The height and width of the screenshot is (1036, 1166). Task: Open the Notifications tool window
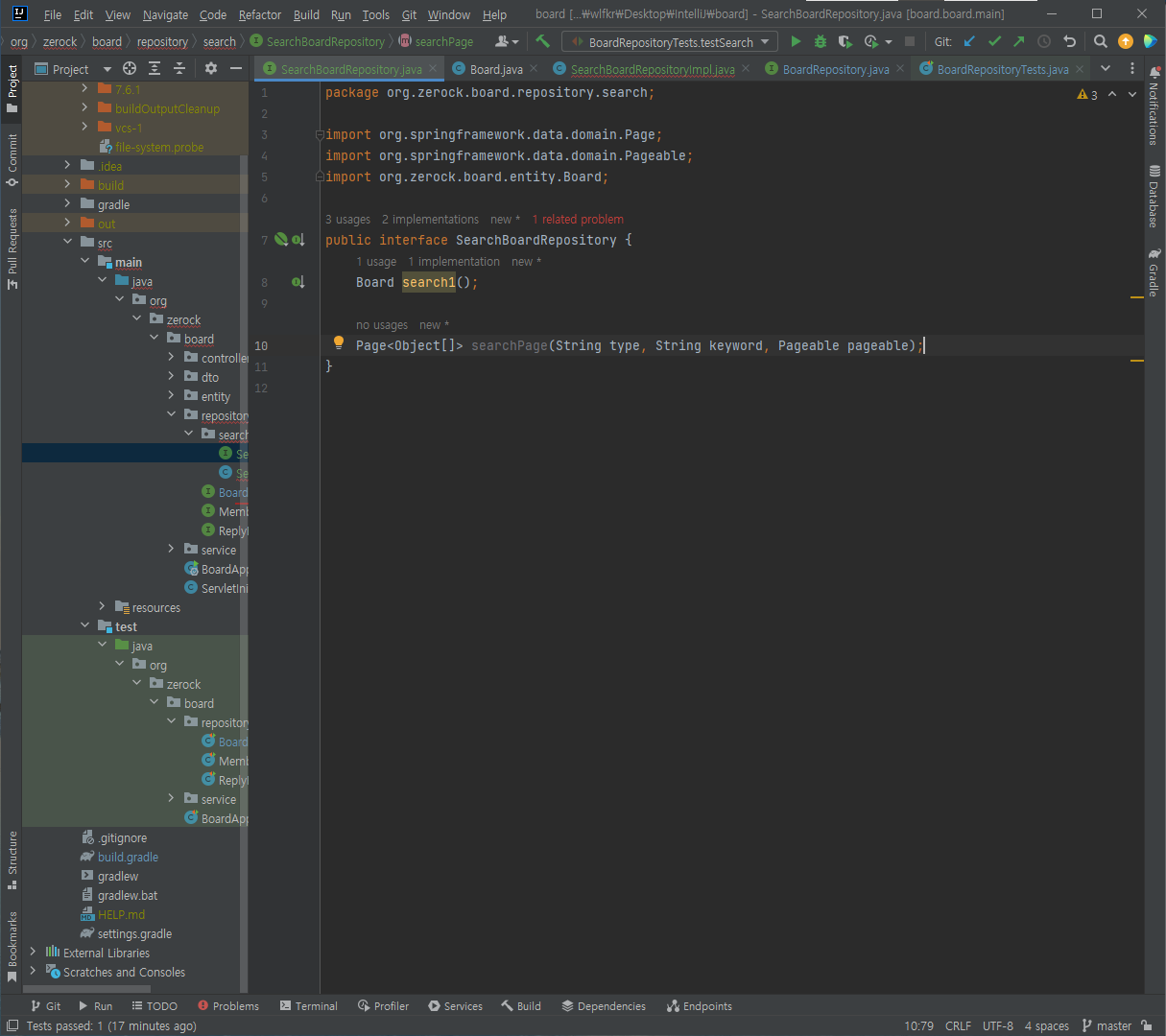click(1154, 106)
